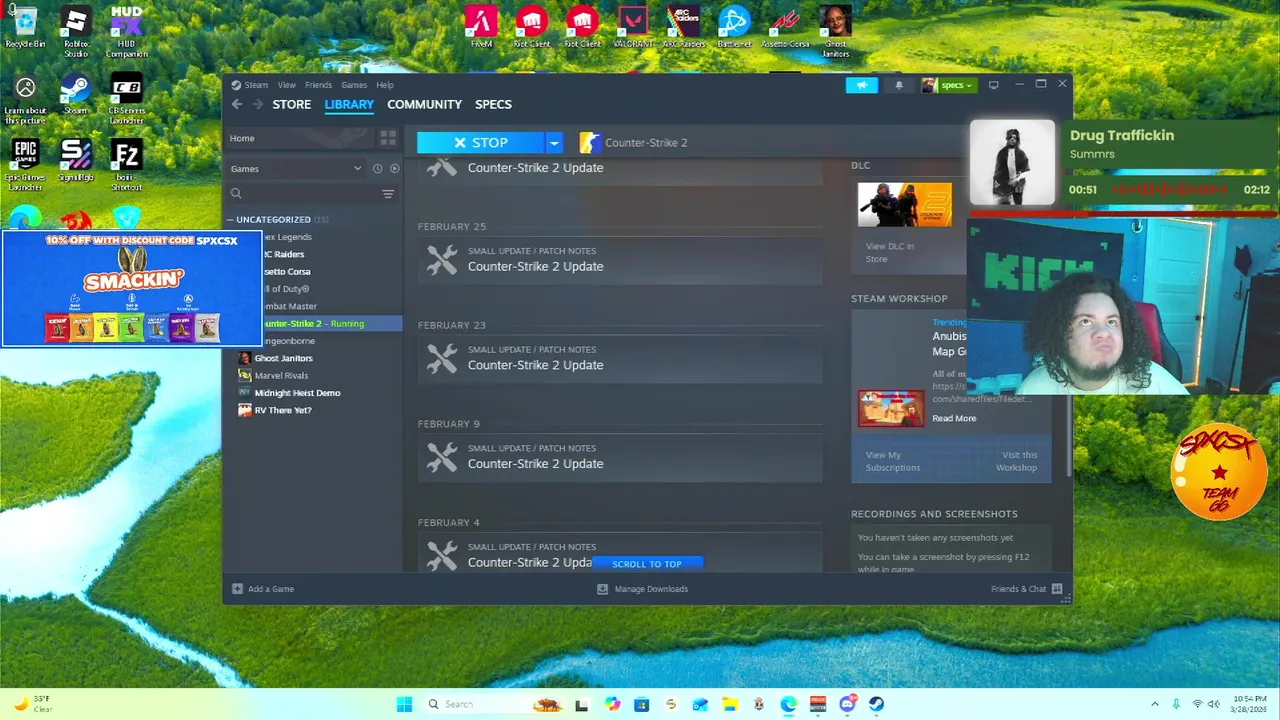Open February 23 Counter-Strike 2 Update
This screenshot has width=1280, height=720.
coord(620,358)
